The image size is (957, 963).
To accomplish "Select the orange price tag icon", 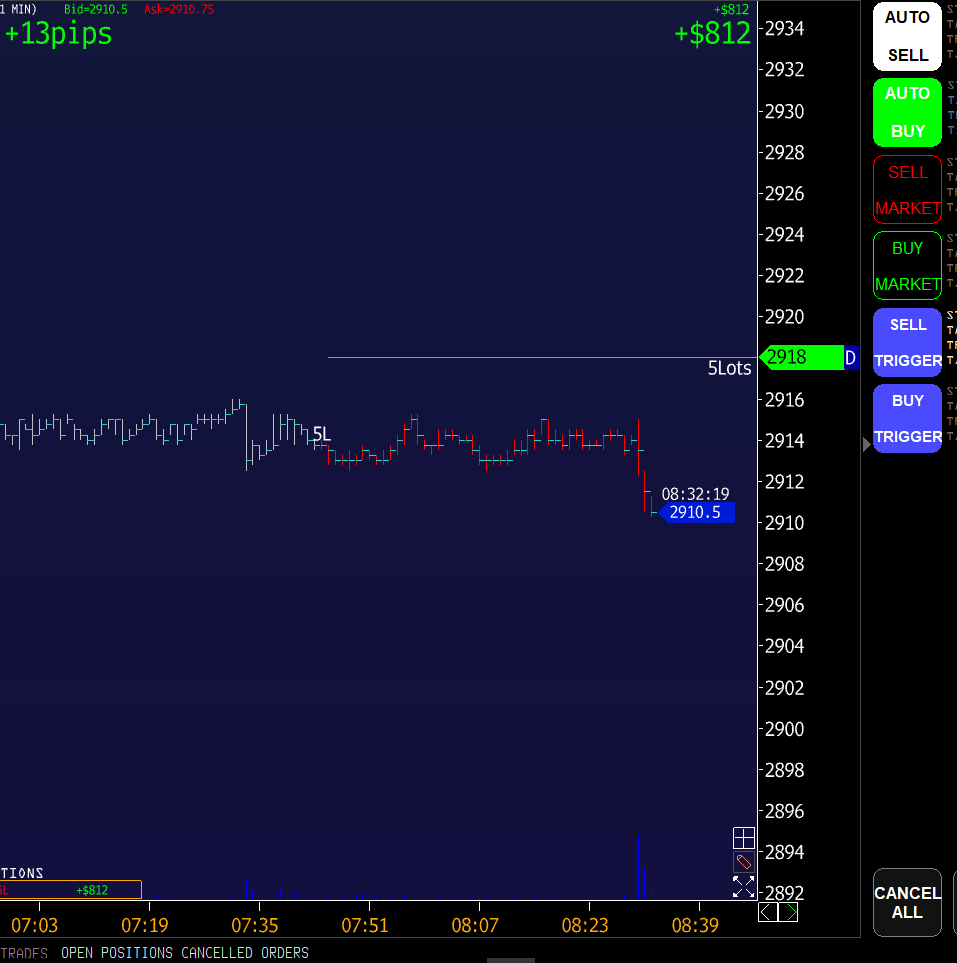I will pyautogui.click(x=744, y=862).
